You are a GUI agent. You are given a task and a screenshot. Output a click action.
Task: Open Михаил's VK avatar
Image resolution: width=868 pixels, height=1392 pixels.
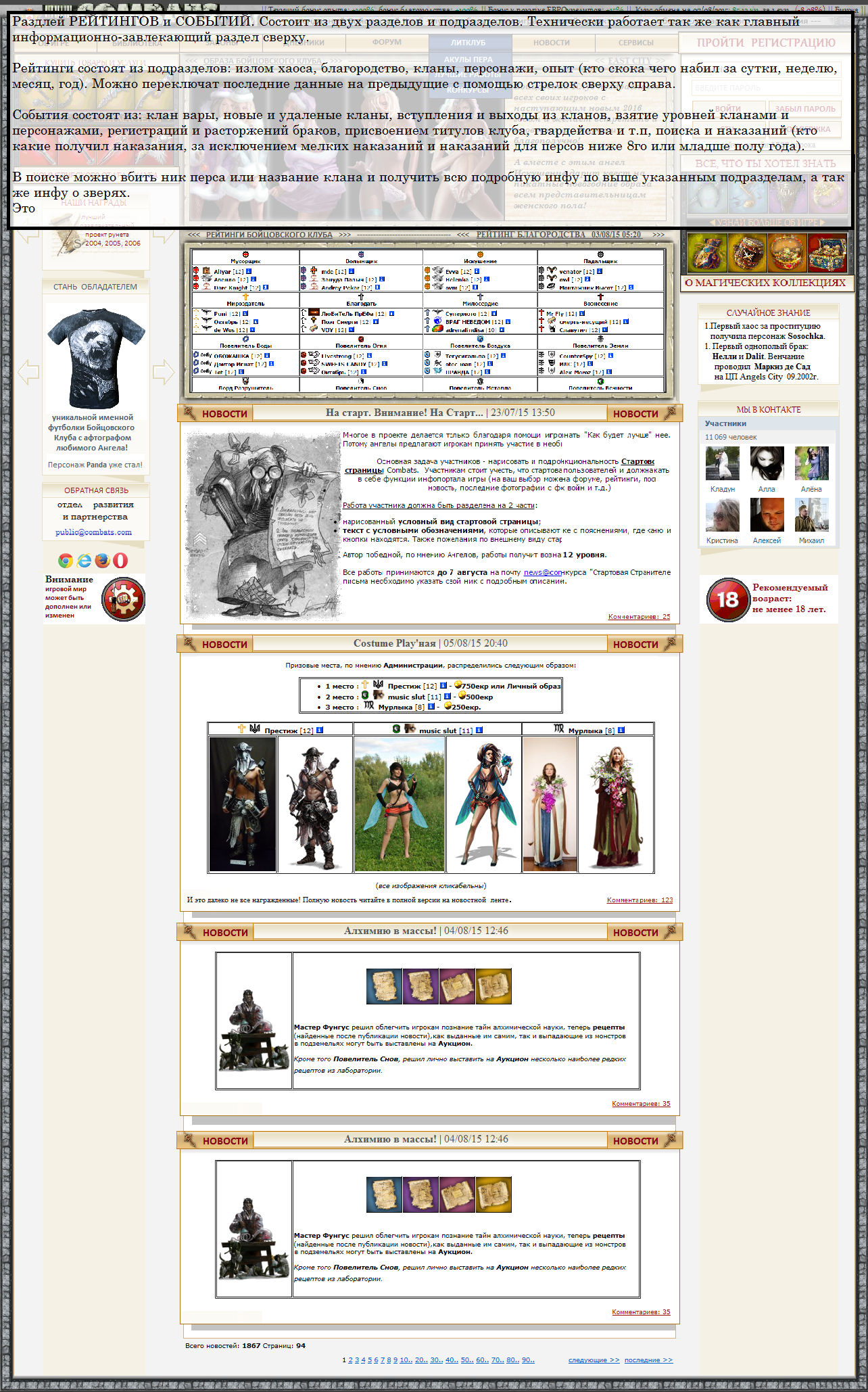[x=812, y=515]
